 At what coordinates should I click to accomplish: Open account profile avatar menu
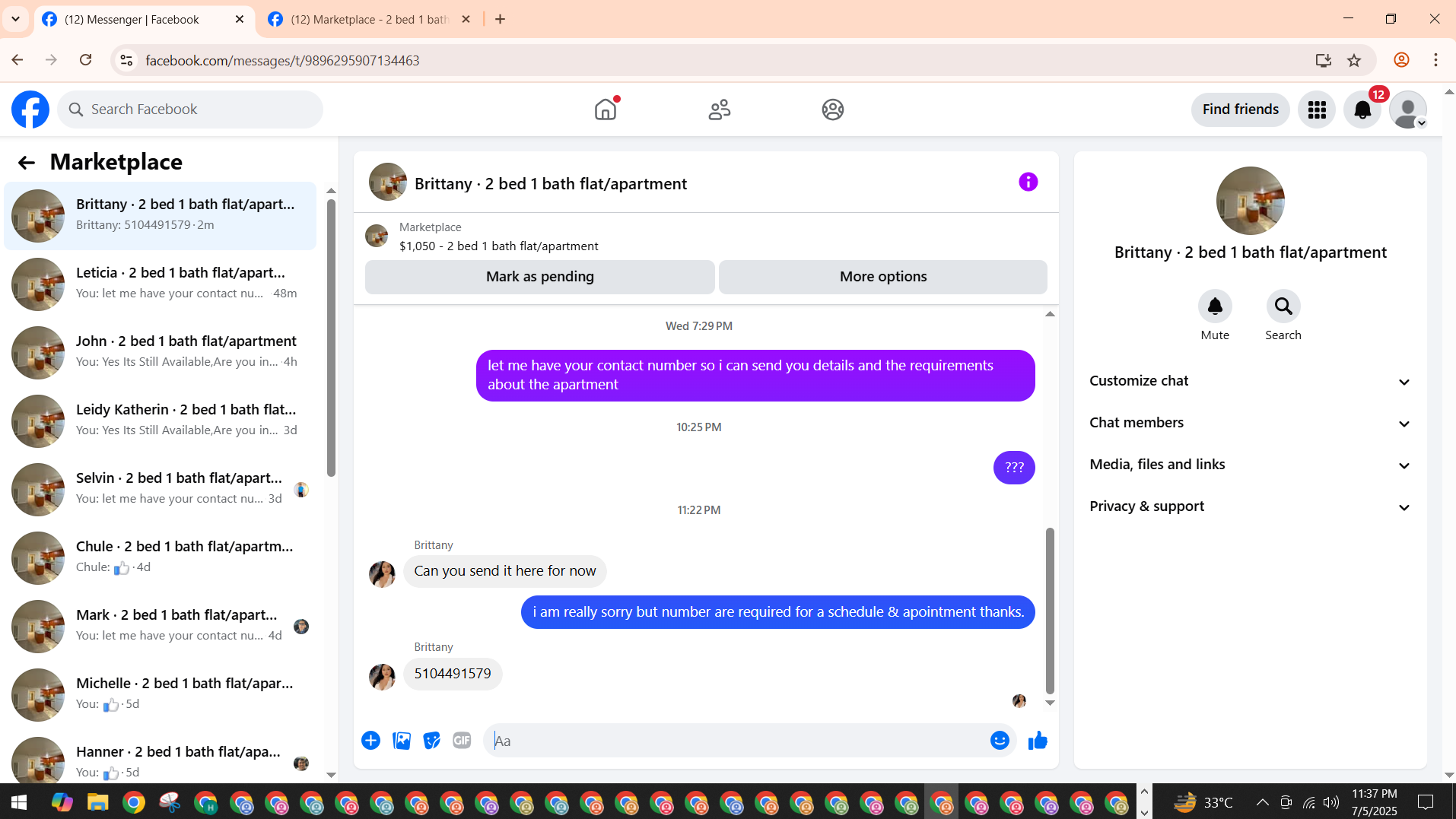(1408, 110)
